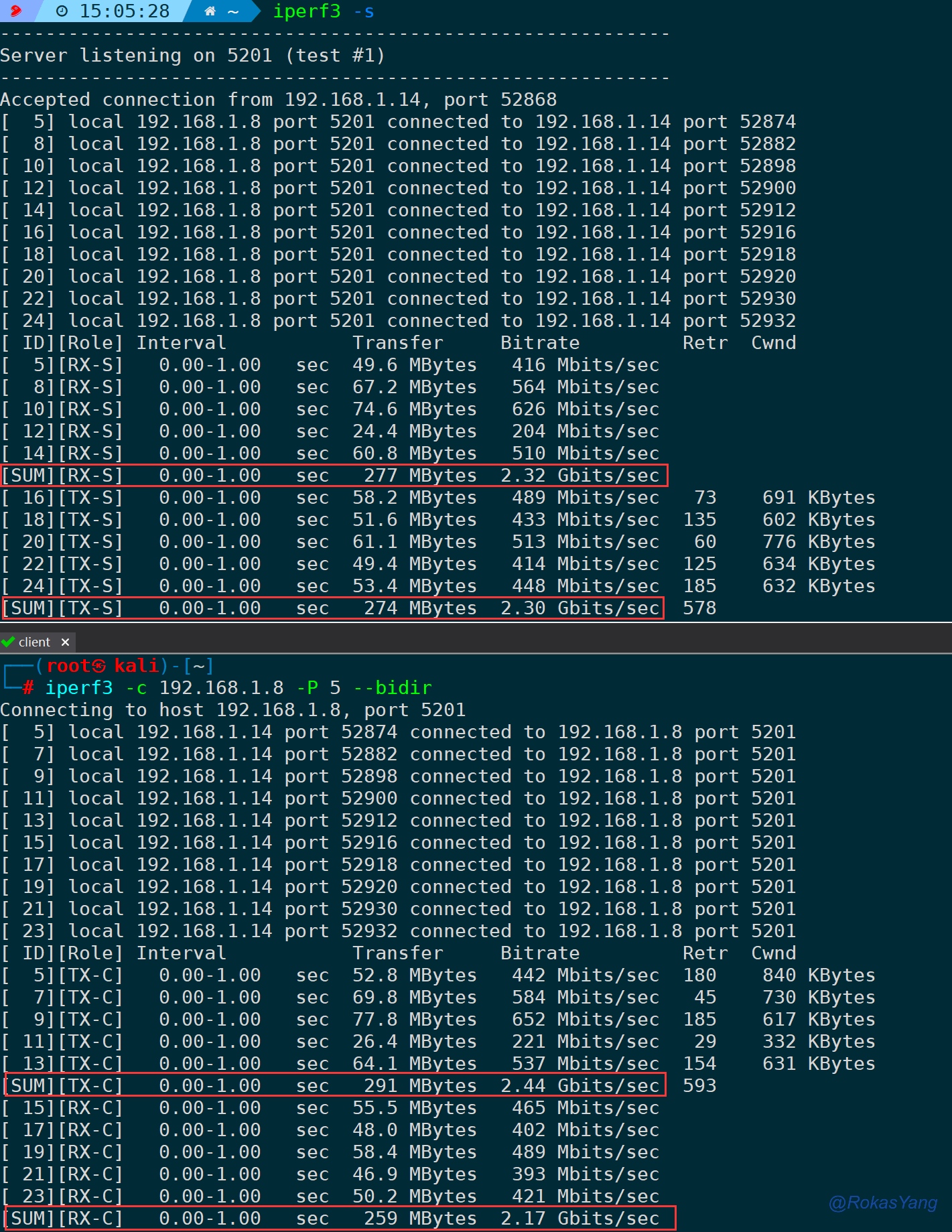Click 'Accepted connection from 192.168.1.14' line
952x1232 pixels.
click(278, 100)
